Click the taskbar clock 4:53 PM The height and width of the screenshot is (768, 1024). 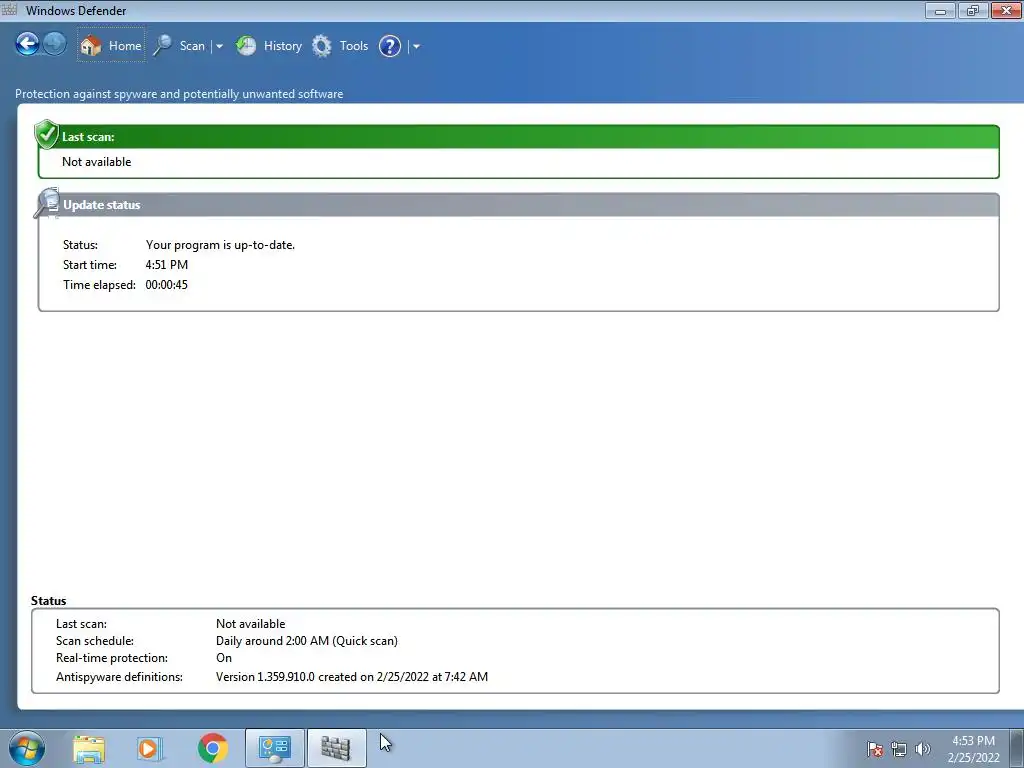[973, 749]
